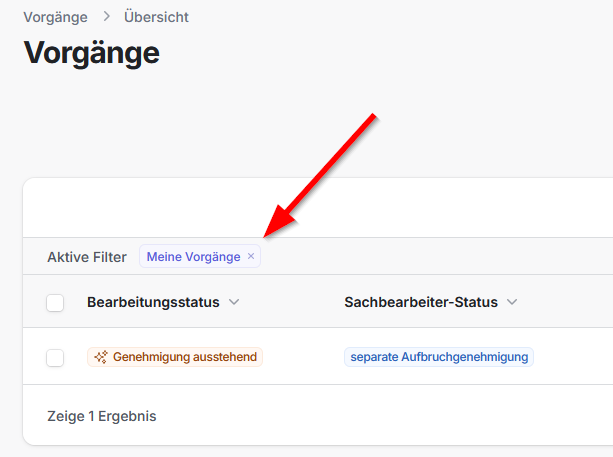Sort by Bearbeitungsstatus column header
Image resolution: width=613 pixels, height=457 pixels.
coord(153,302)
